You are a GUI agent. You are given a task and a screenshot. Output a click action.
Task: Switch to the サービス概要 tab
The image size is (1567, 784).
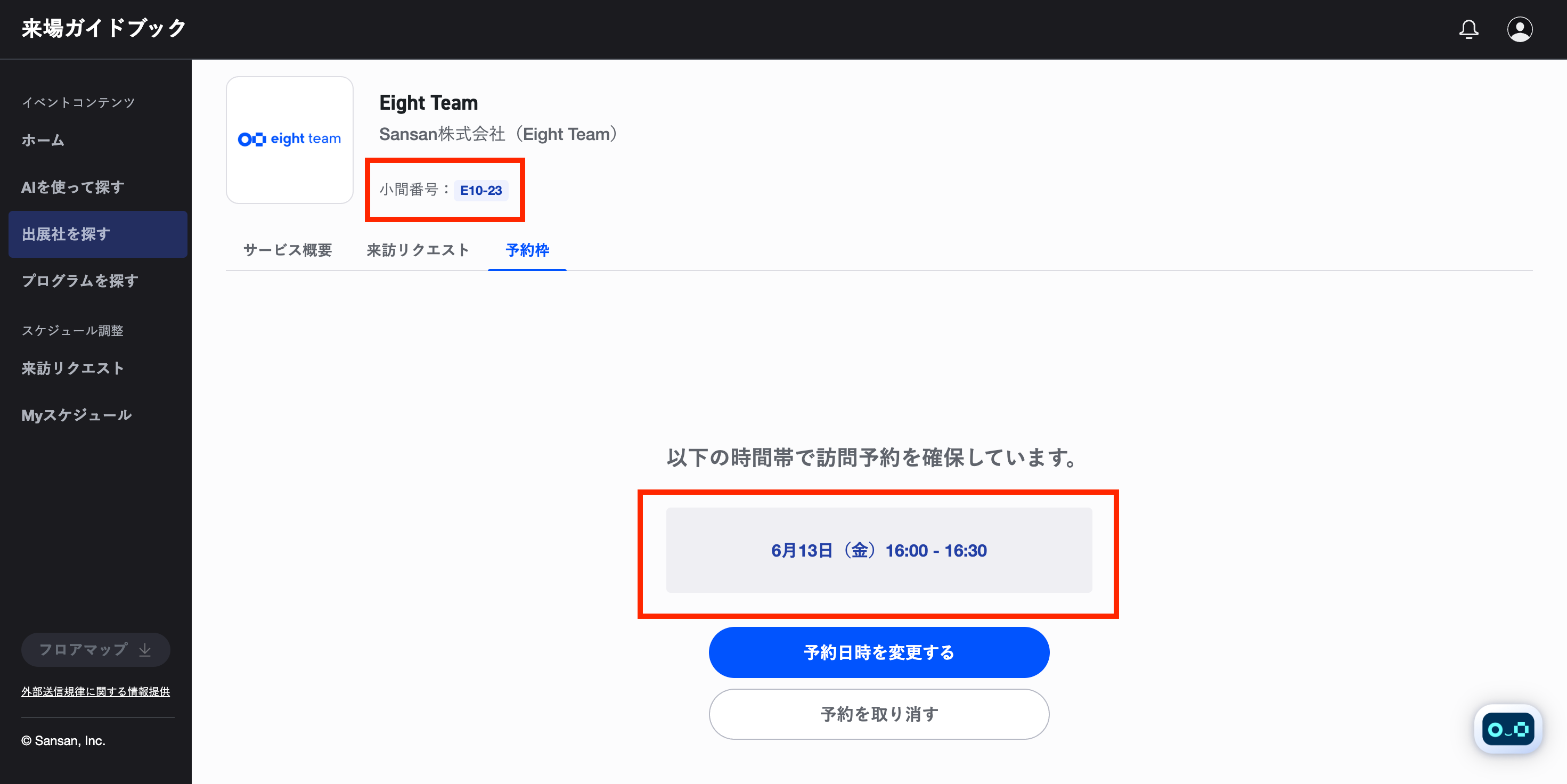pyautogui.click(x=288, y=250)
